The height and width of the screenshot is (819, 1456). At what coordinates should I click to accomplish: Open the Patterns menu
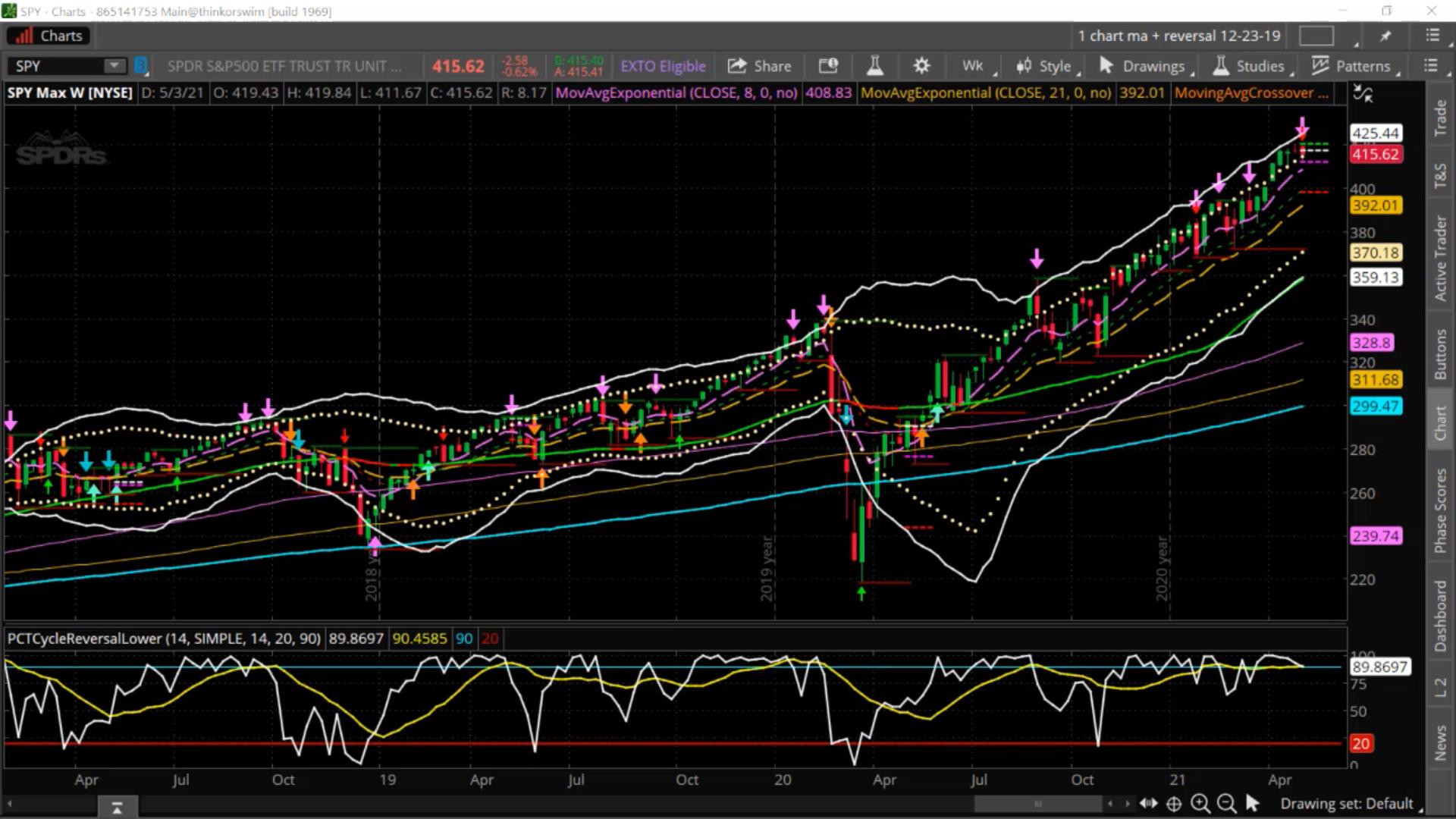tap(1355, 66)
